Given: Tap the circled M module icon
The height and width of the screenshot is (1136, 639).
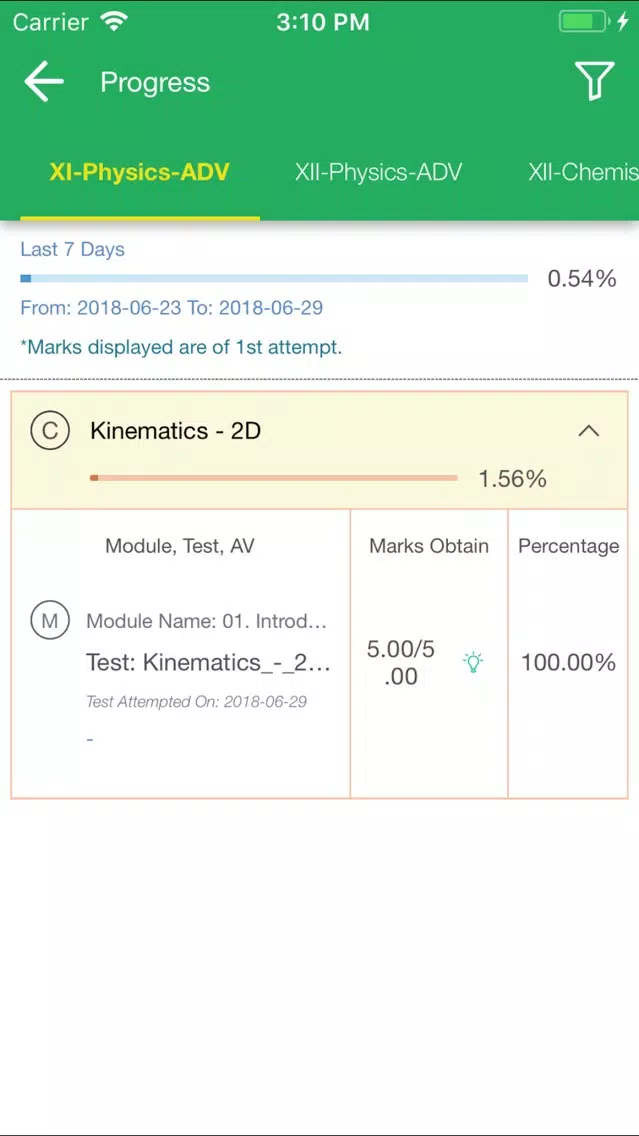Looking at the screenshot, I should (x=50, y=620).
